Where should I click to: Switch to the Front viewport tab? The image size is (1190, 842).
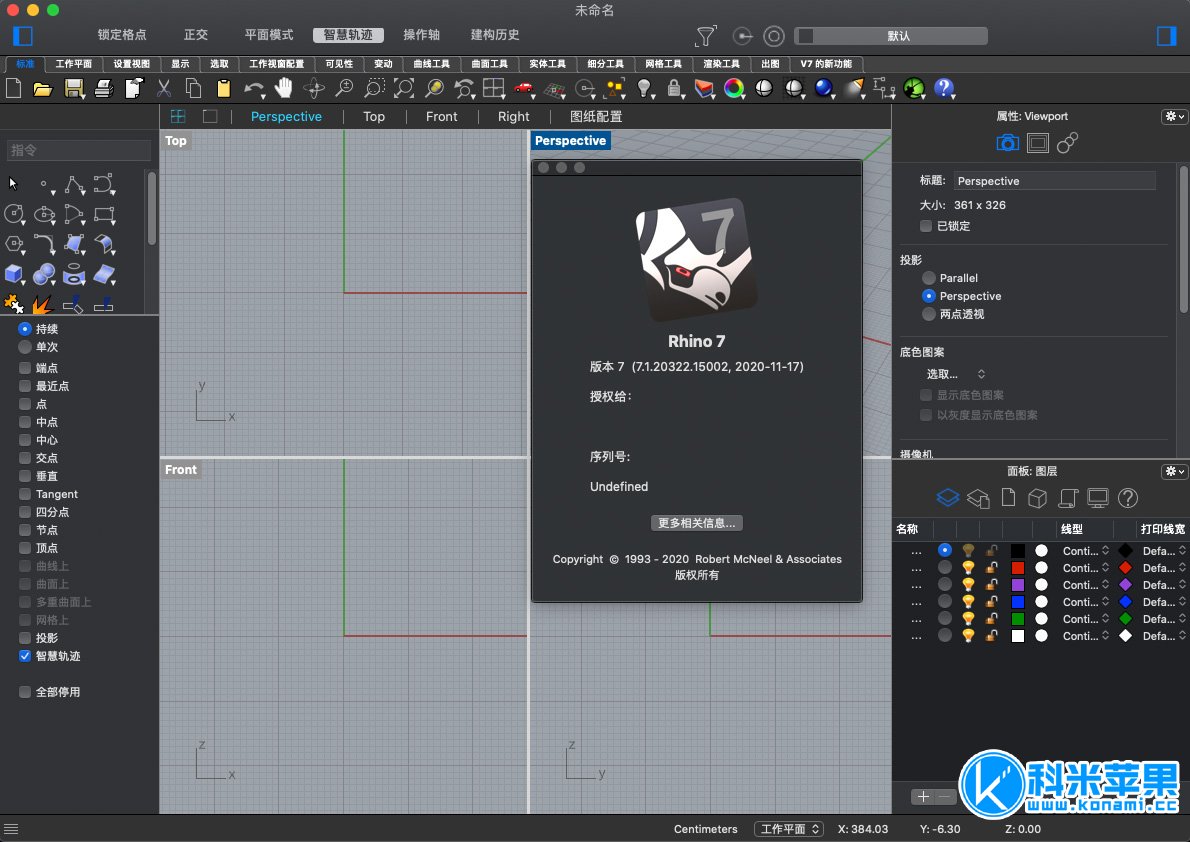point(441,116)
